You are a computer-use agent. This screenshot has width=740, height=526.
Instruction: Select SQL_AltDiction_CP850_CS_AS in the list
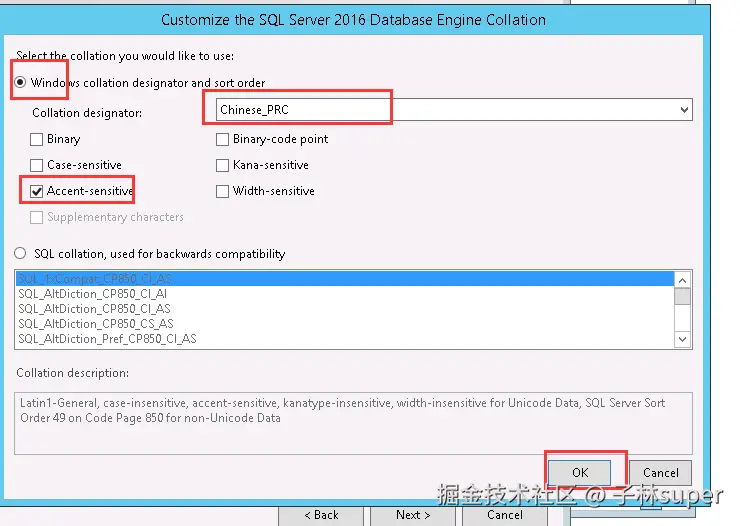[x=345, y=324]
